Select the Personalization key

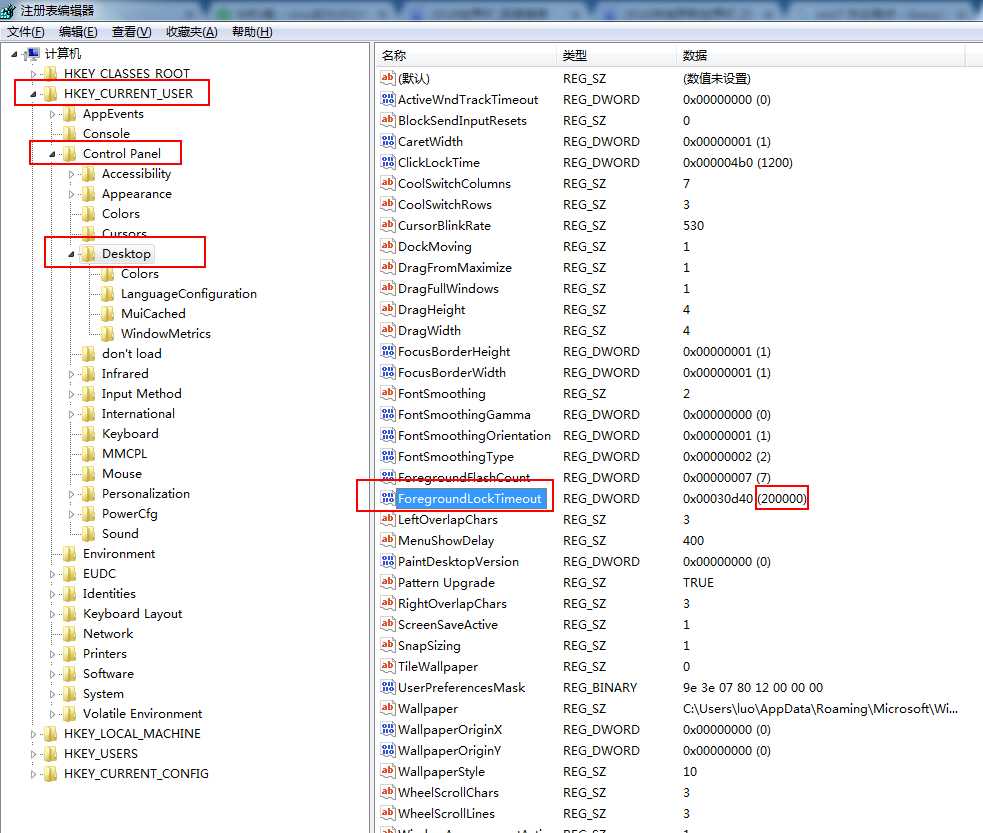pyautogui.click(x=146, y=494)
